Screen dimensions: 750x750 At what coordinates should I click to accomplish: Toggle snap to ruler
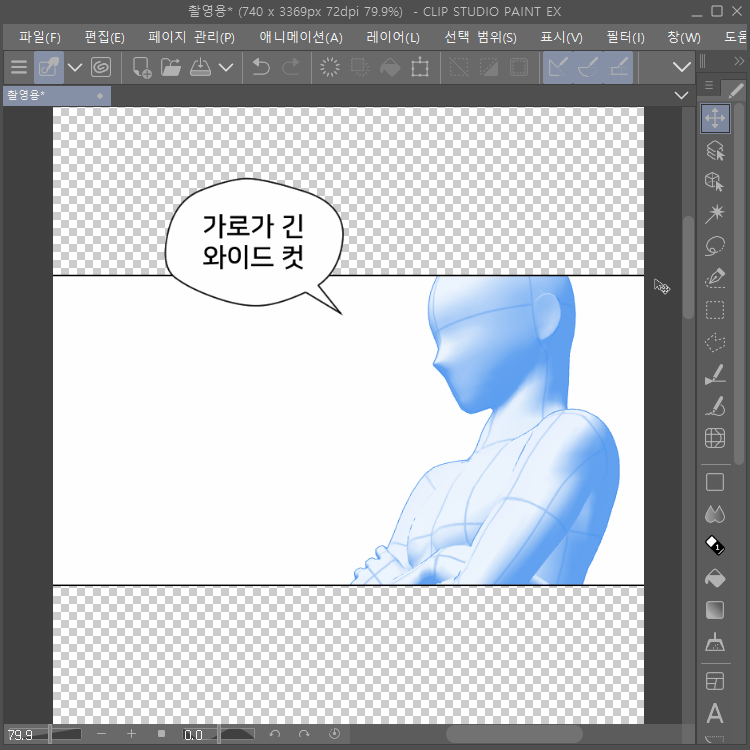(558, 67)
